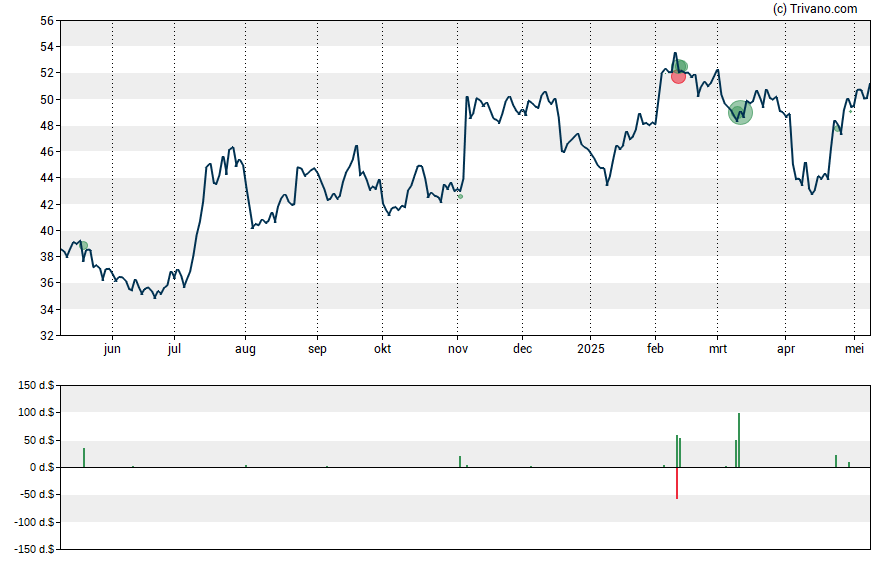Click the 'sep' month label

317,349
